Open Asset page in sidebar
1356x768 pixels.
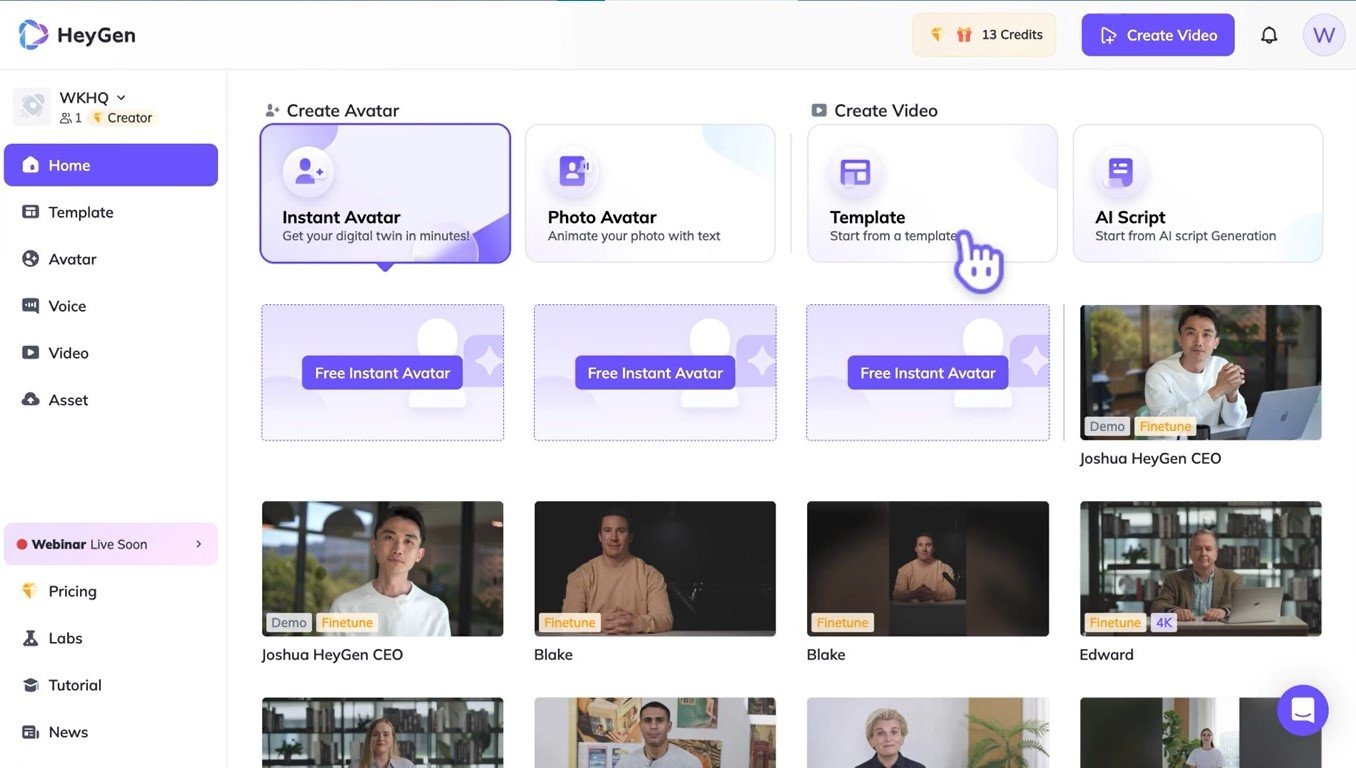111,400
